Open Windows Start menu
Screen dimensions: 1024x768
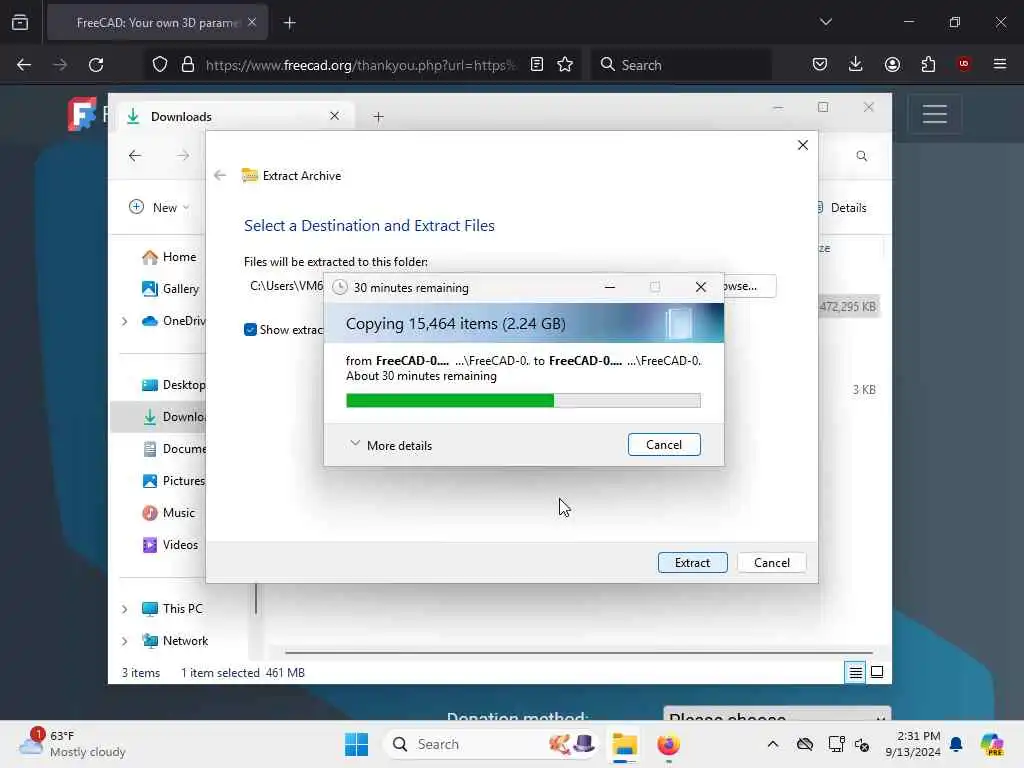(356, 744)
